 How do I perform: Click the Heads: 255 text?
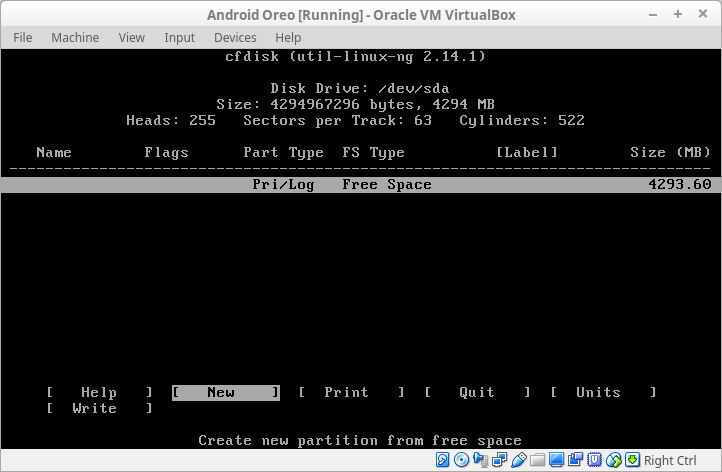171,121
